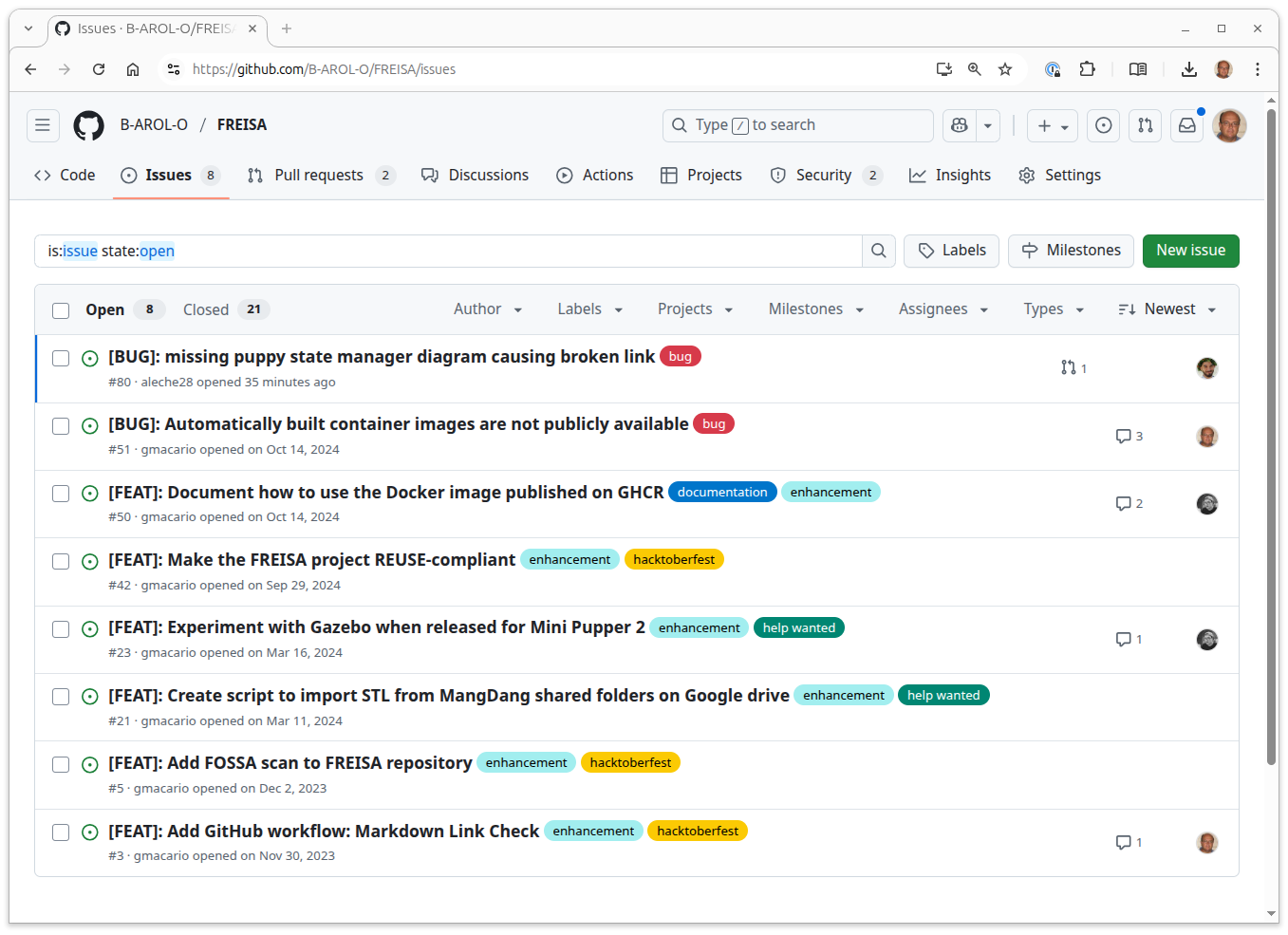Screen dimensions: 1288x935
Task: Open assignee avatar on issue #3
Action: 1207,843
